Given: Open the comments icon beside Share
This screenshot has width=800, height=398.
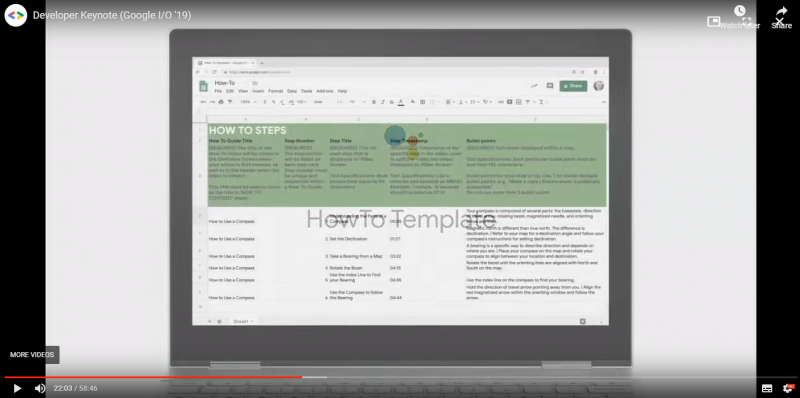Looking at the screenshot, I should (549, 86).
